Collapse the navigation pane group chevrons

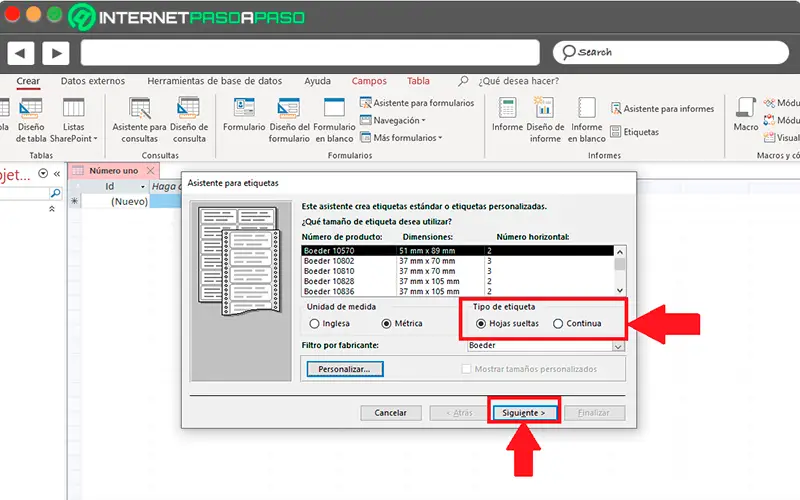[52, 209]
